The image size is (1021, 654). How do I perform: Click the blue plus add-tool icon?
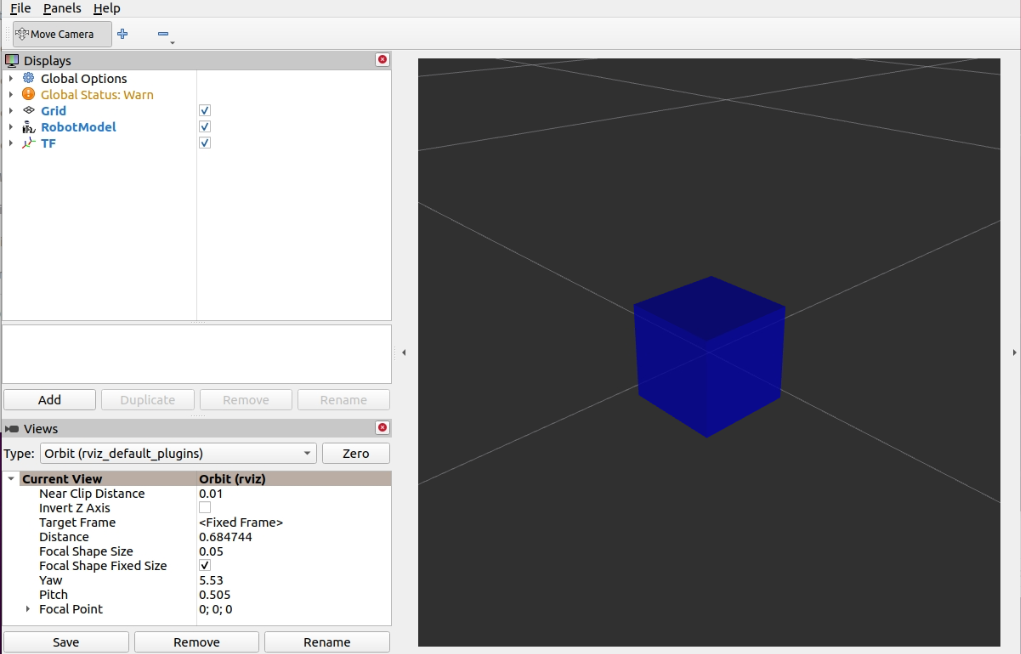(x=122, y=34)
